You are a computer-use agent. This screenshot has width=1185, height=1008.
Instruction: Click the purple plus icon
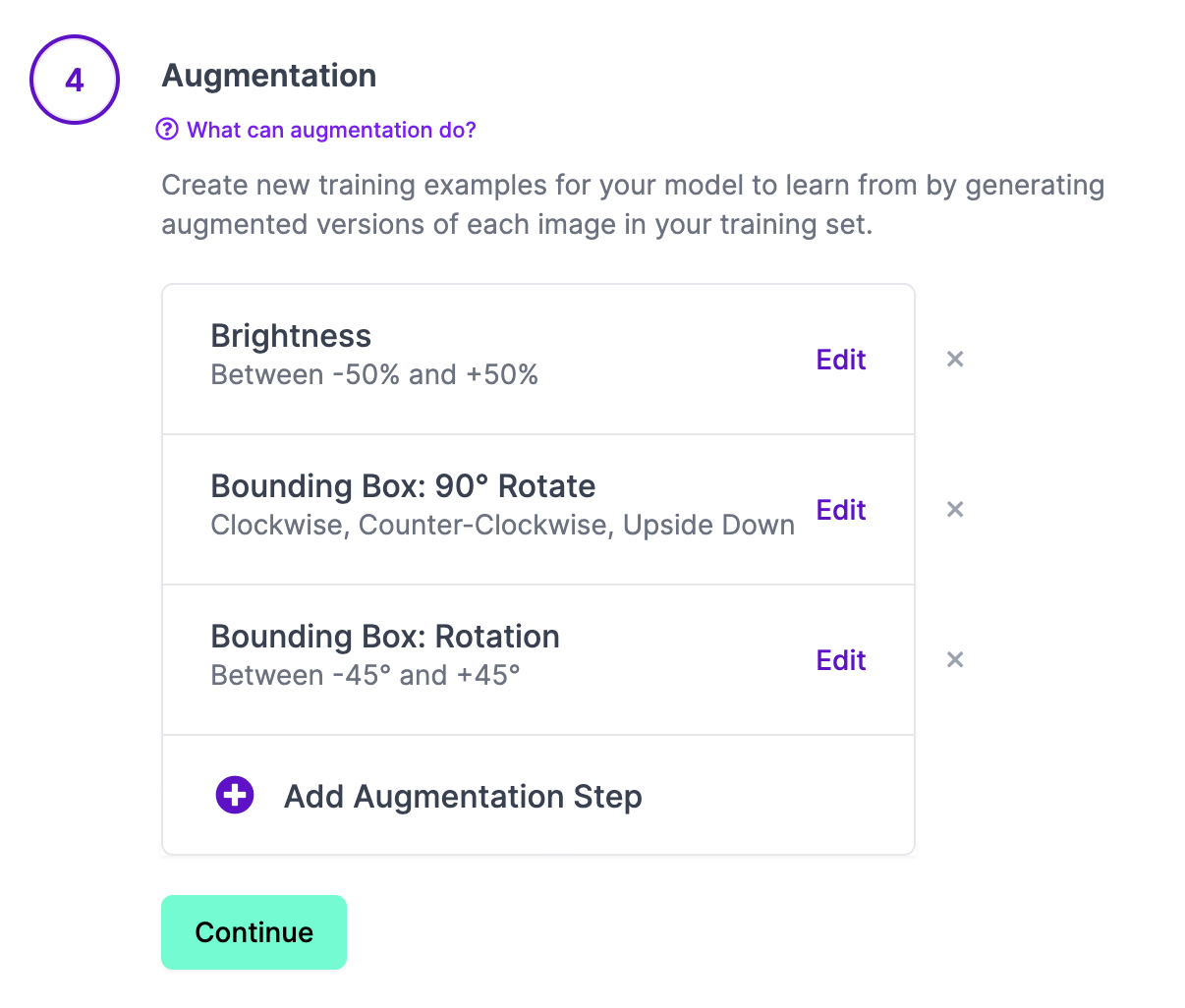[235, 795]
